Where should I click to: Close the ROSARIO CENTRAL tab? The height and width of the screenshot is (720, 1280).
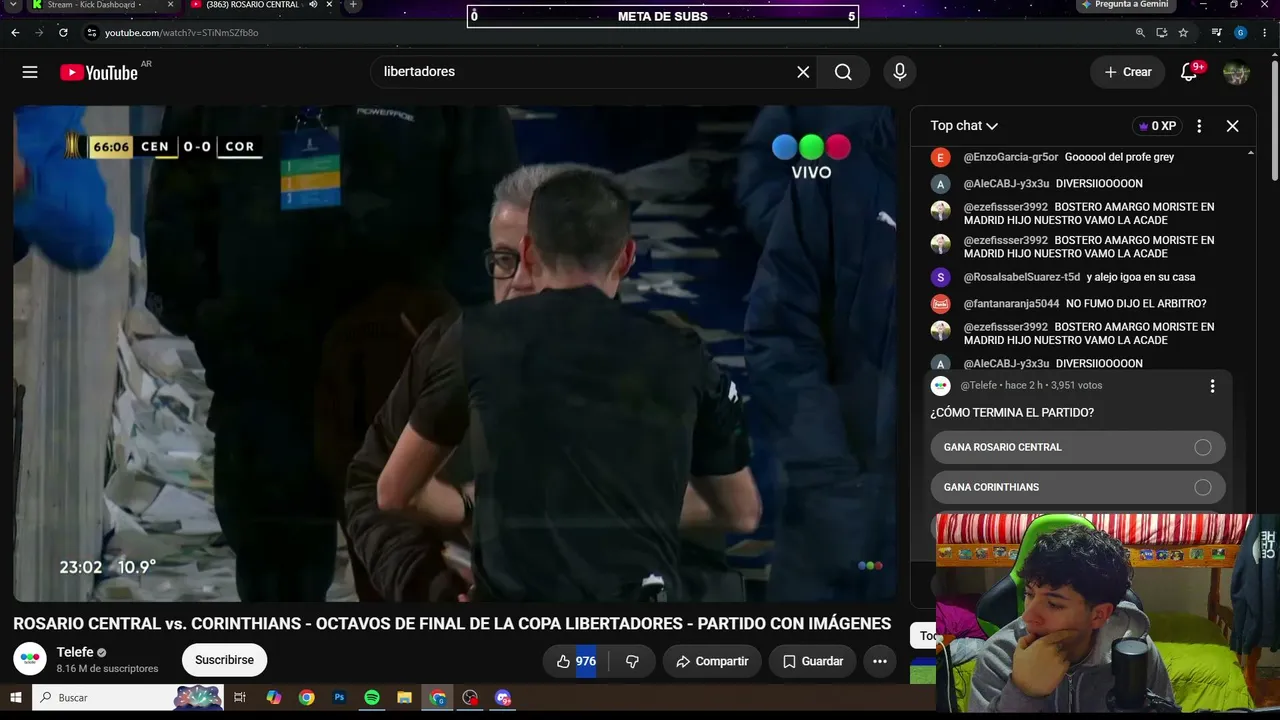tap(329, 5)
